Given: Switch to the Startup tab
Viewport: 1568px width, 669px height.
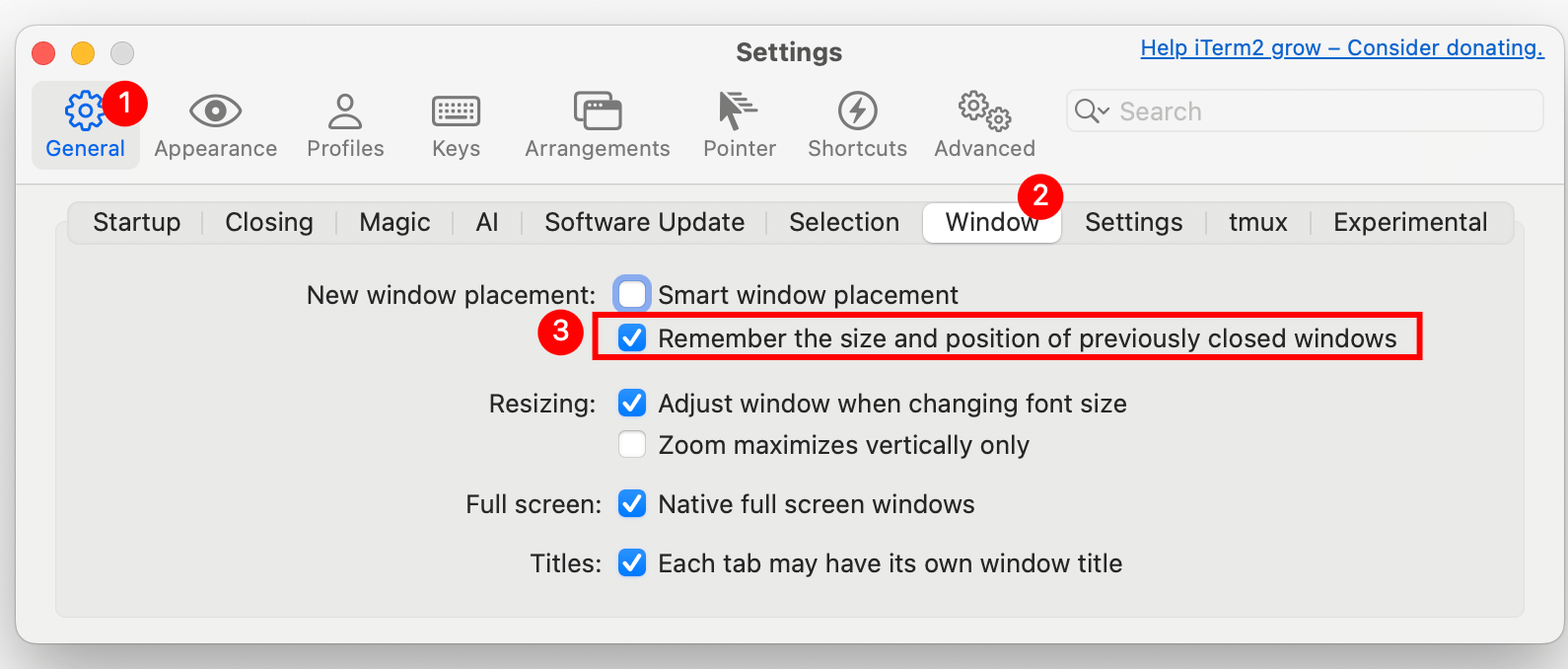Looking at the screenshot, I should pyautogui.click(x=137, y=223).
